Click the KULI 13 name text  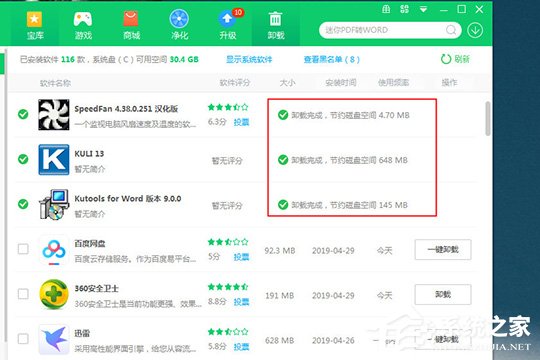[x=89, y=154]
